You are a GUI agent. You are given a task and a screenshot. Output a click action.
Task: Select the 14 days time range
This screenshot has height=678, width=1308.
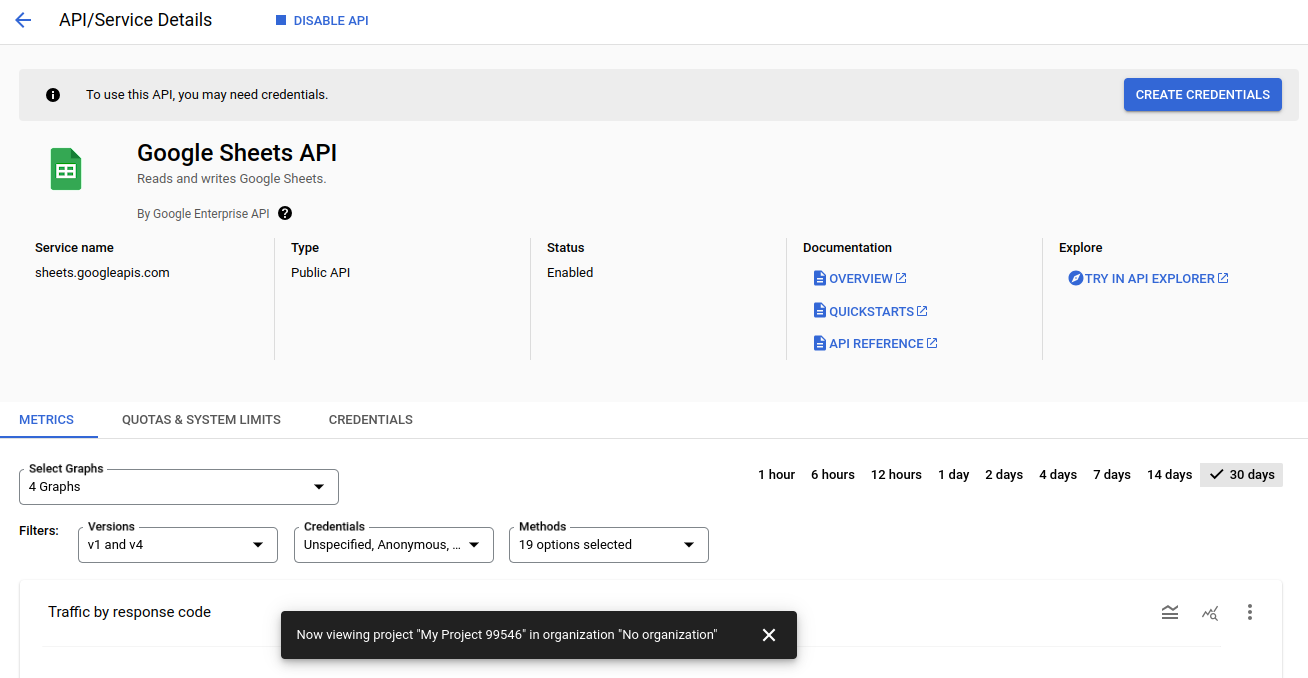[1169, 475]
